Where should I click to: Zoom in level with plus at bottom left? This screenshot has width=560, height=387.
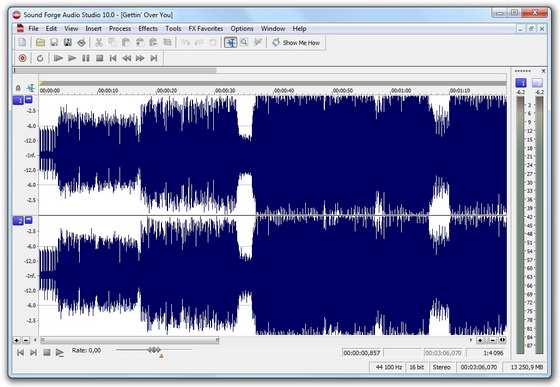(16, 340)
